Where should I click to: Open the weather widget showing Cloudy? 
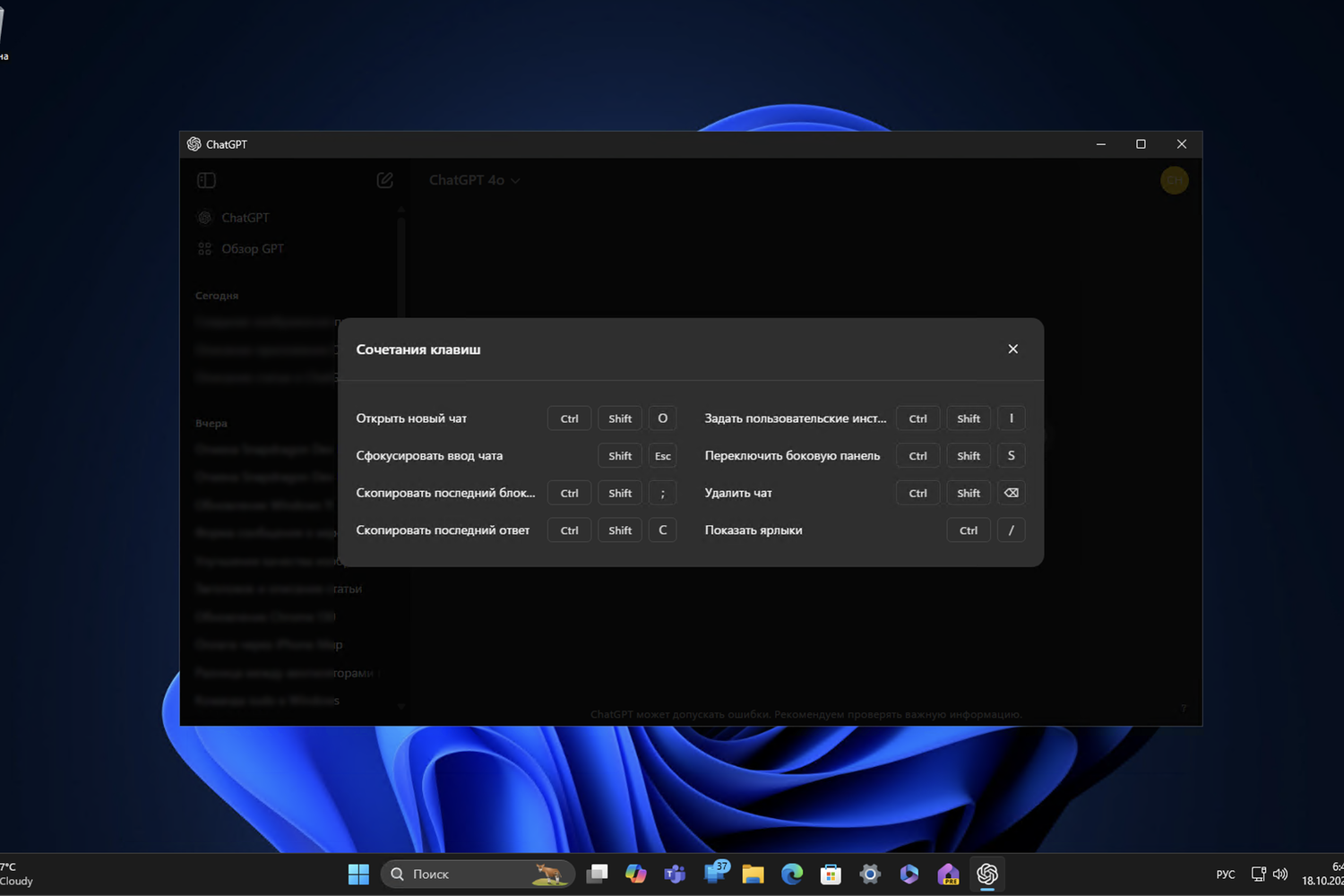[x=17, y=874]
